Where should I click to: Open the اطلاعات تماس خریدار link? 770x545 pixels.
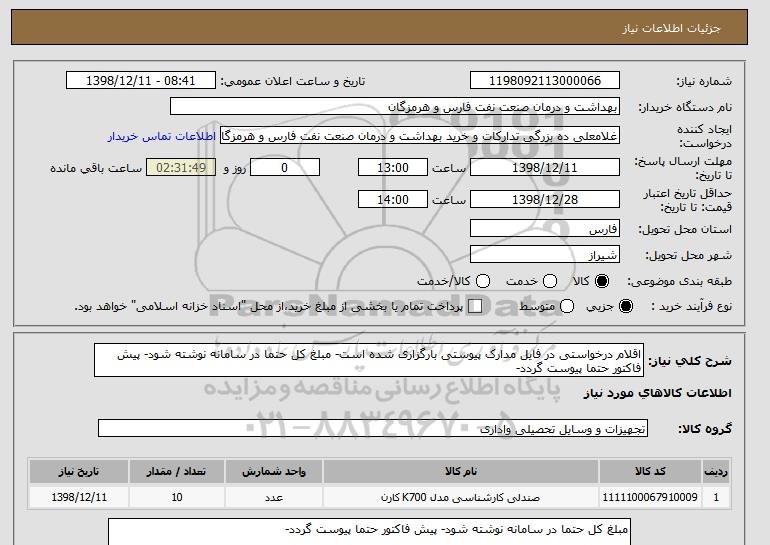(162, 136)
